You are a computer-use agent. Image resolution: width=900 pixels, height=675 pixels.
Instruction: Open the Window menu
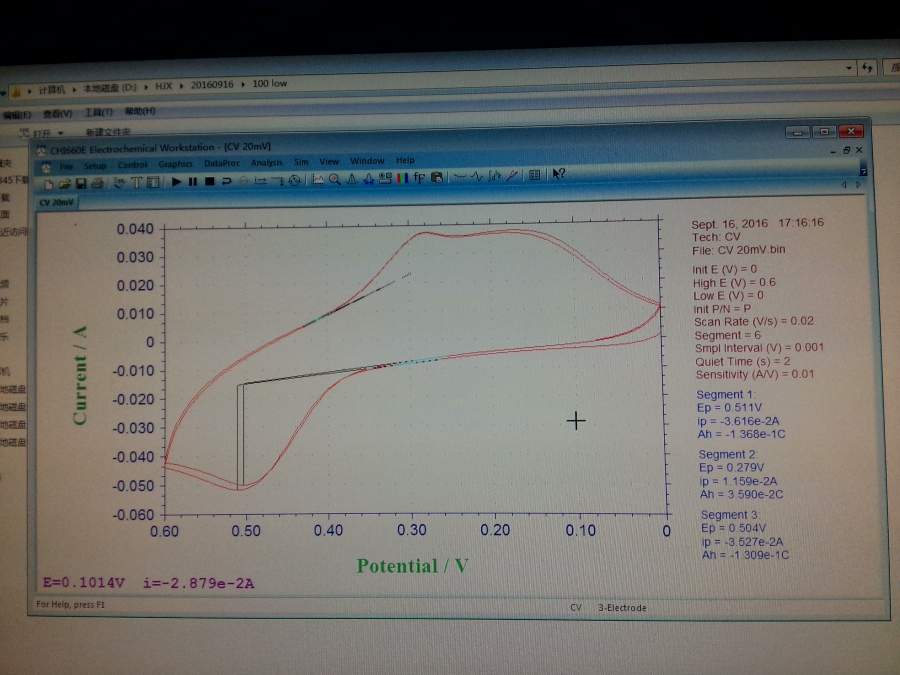click(x=367, y=161)
